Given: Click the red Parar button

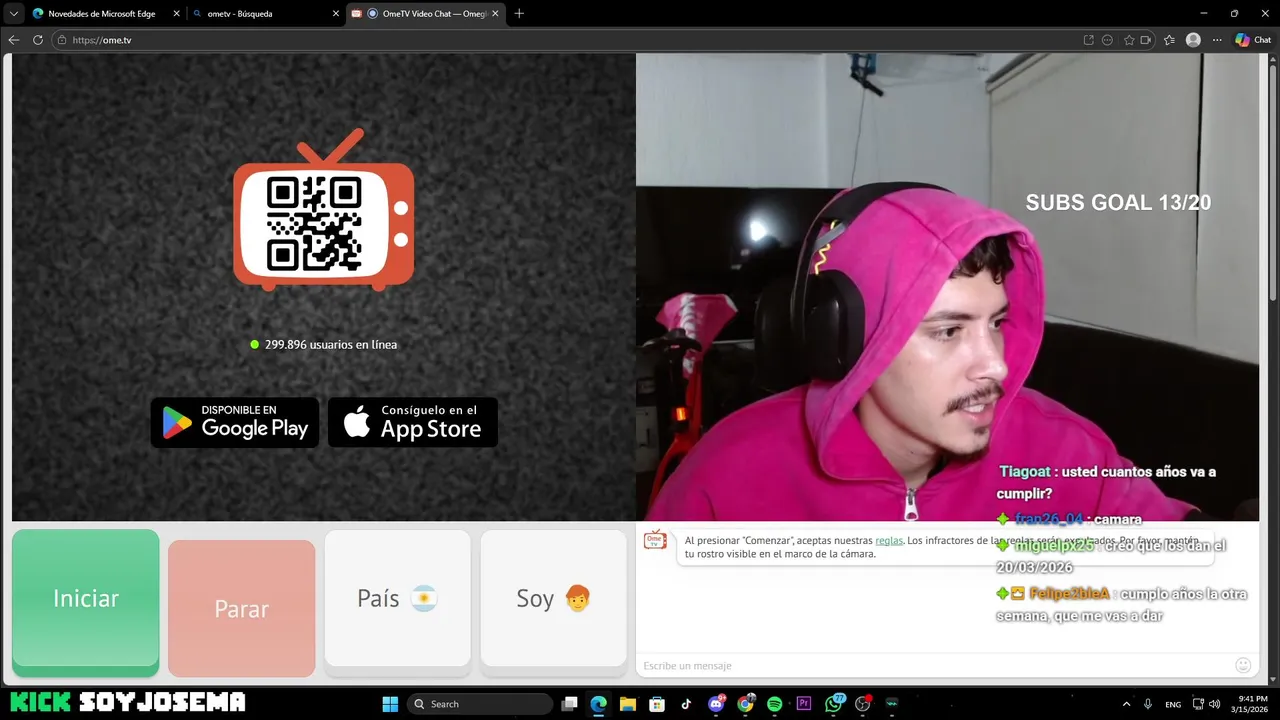Looking at the screenshot, I should [x=241, y=609].
